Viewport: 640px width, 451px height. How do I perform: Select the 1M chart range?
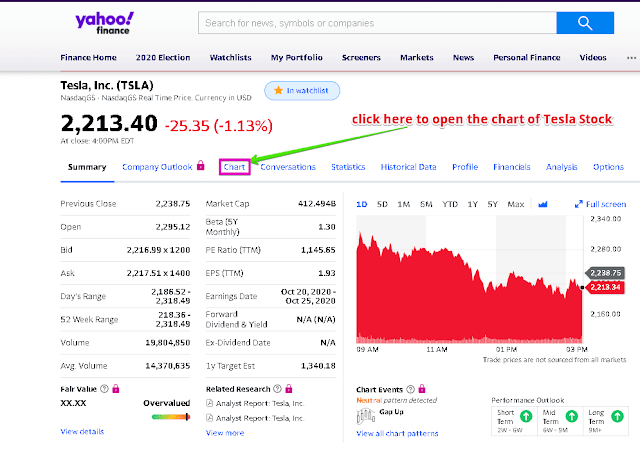tap(404, 204)
